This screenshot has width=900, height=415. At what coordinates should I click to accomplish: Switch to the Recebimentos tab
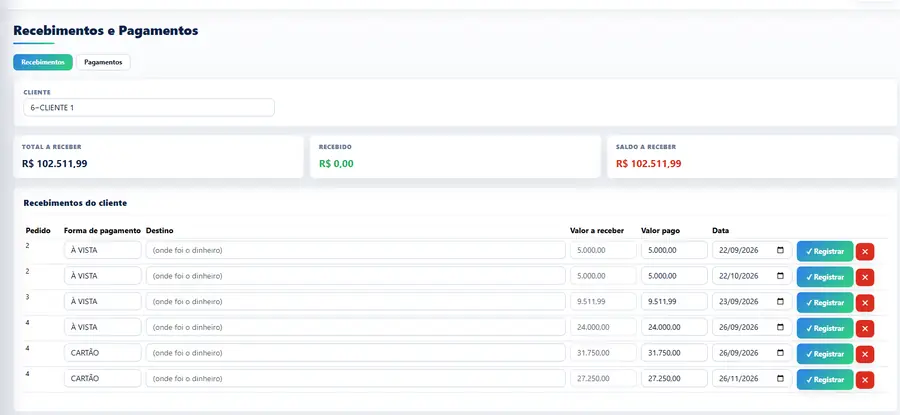tap(43, 62)
